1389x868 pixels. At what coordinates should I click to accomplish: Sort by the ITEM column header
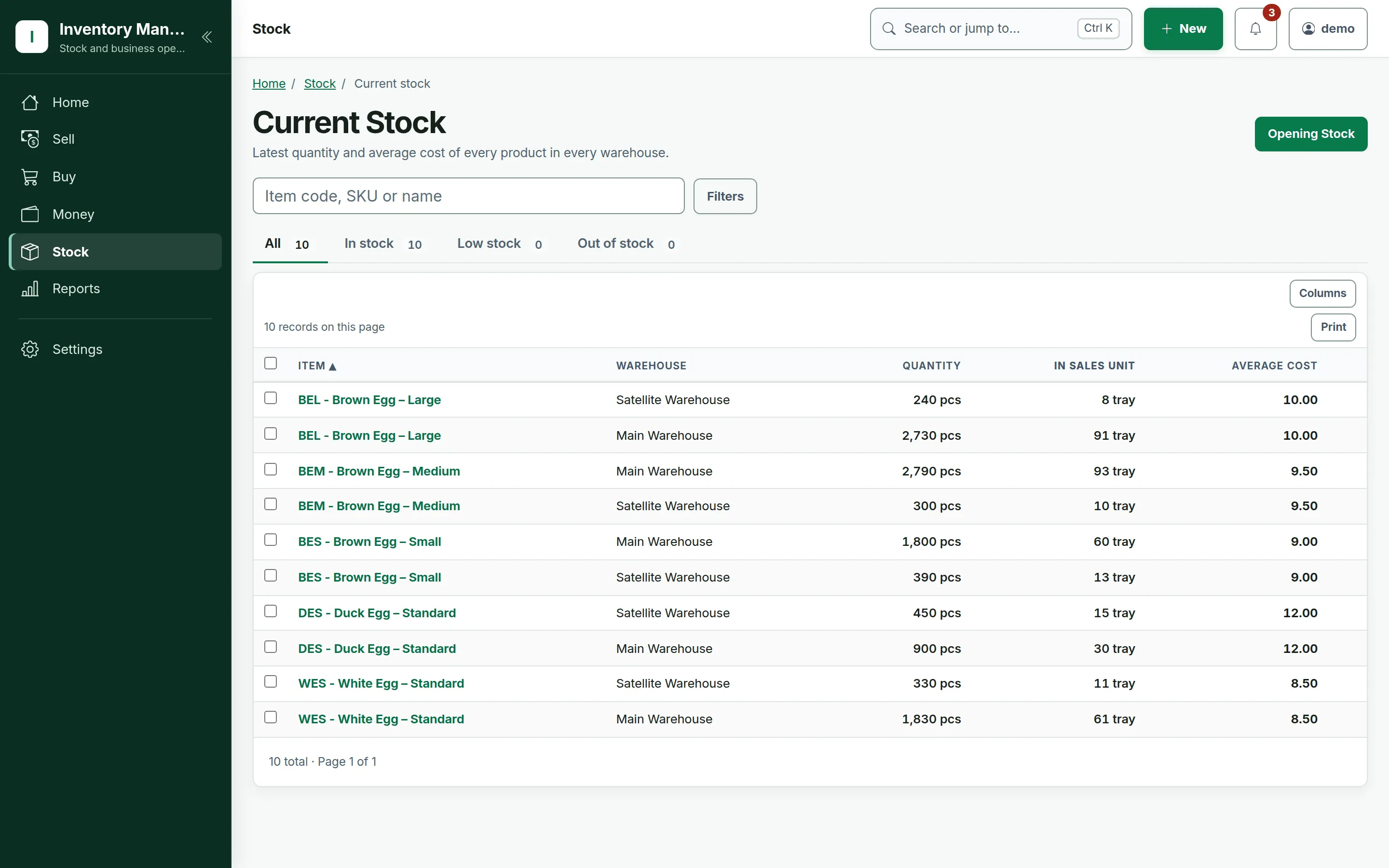point(317,366)
